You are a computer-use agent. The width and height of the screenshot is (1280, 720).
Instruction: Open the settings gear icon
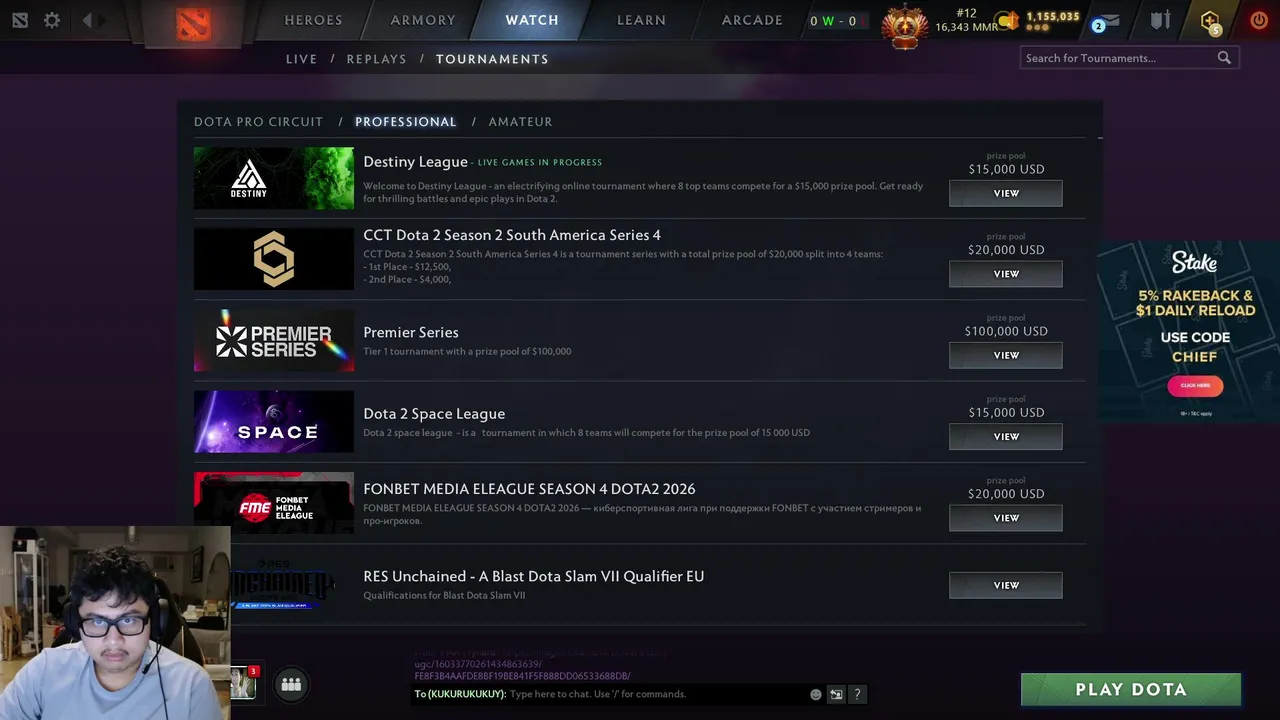point(52,20)
